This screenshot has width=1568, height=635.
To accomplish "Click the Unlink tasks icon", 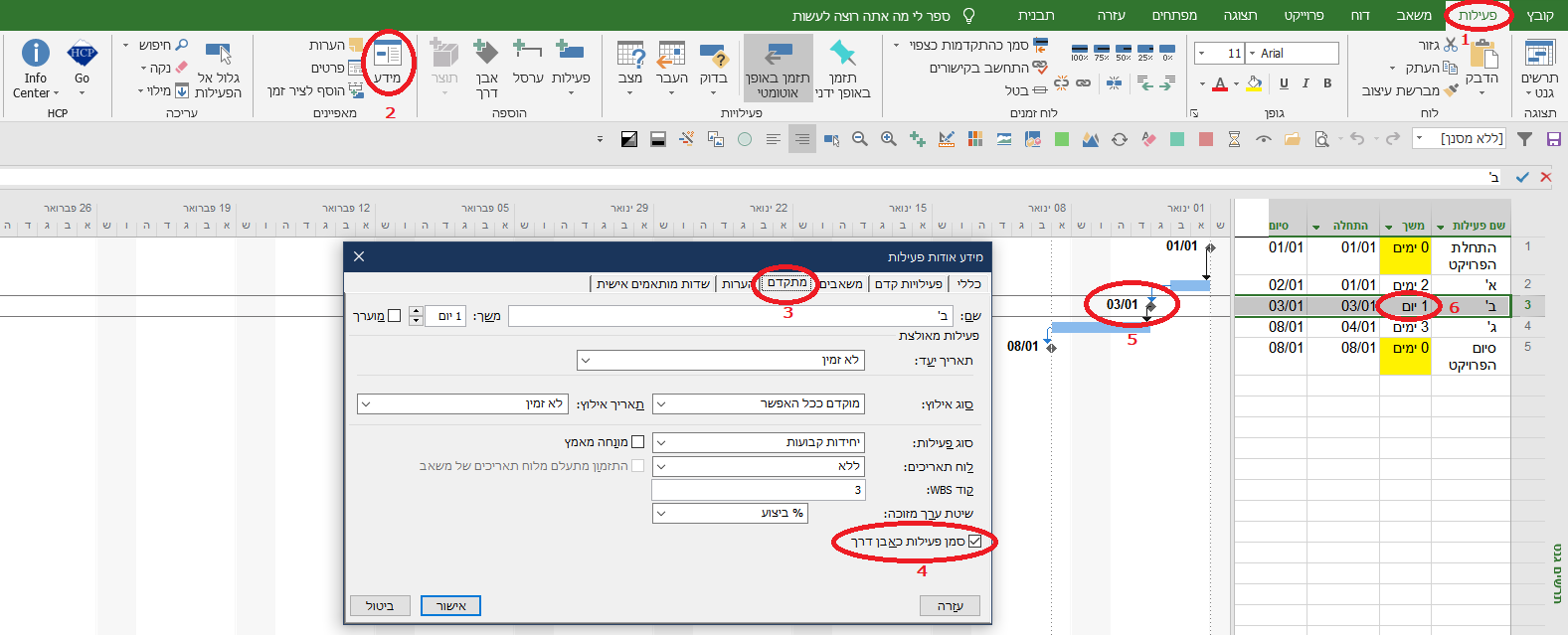I will click(x=1061, y=83).
